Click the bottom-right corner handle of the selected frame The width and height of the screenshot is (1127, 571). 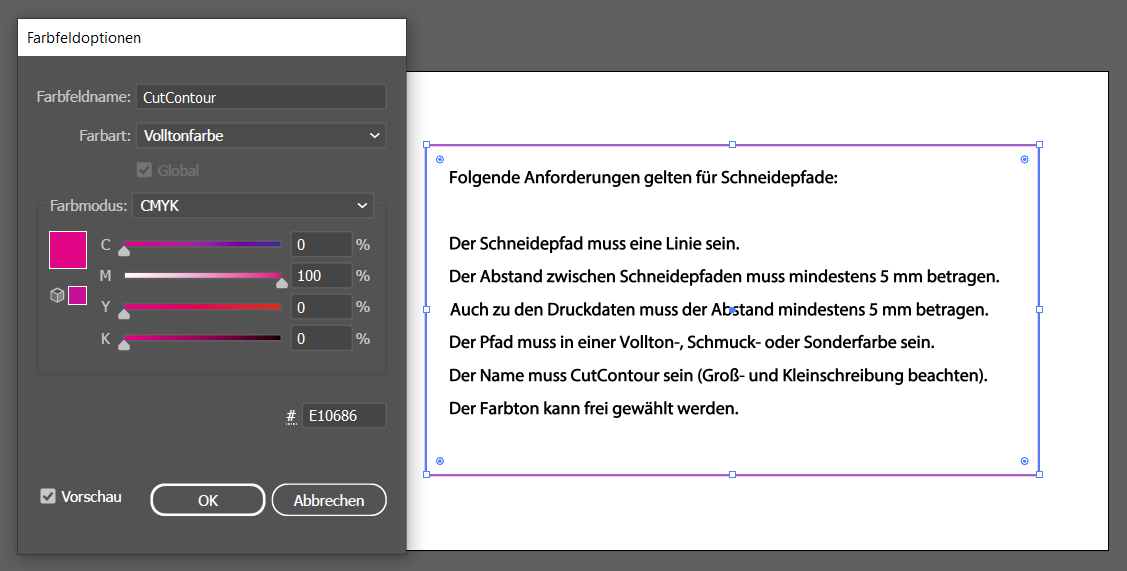click(1039, 475)
